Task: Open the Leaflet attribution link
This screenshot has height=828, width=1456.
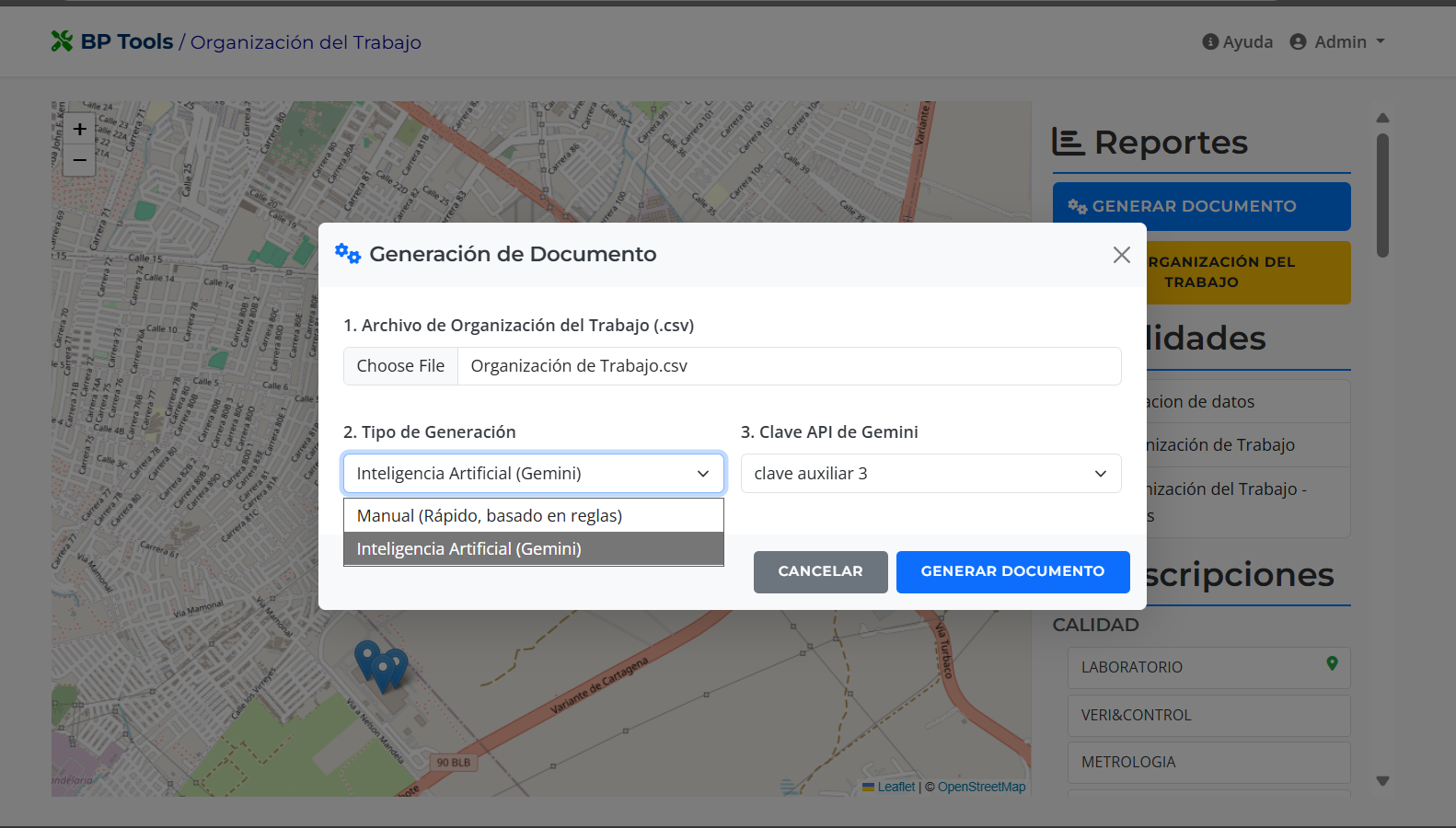Action: click(896, 788)
